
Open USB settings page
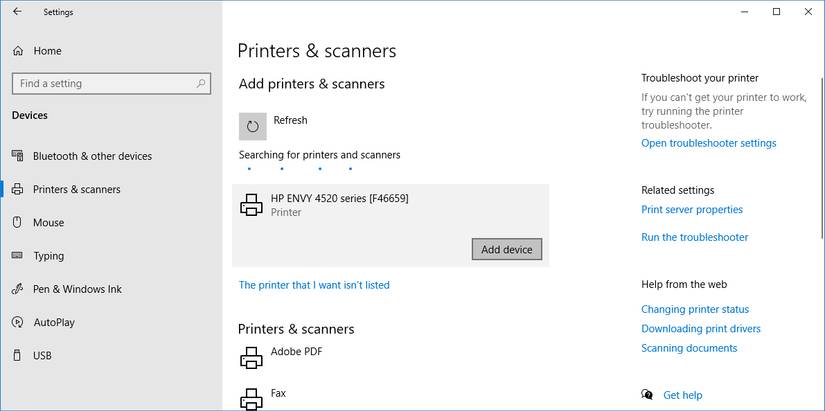42,356
